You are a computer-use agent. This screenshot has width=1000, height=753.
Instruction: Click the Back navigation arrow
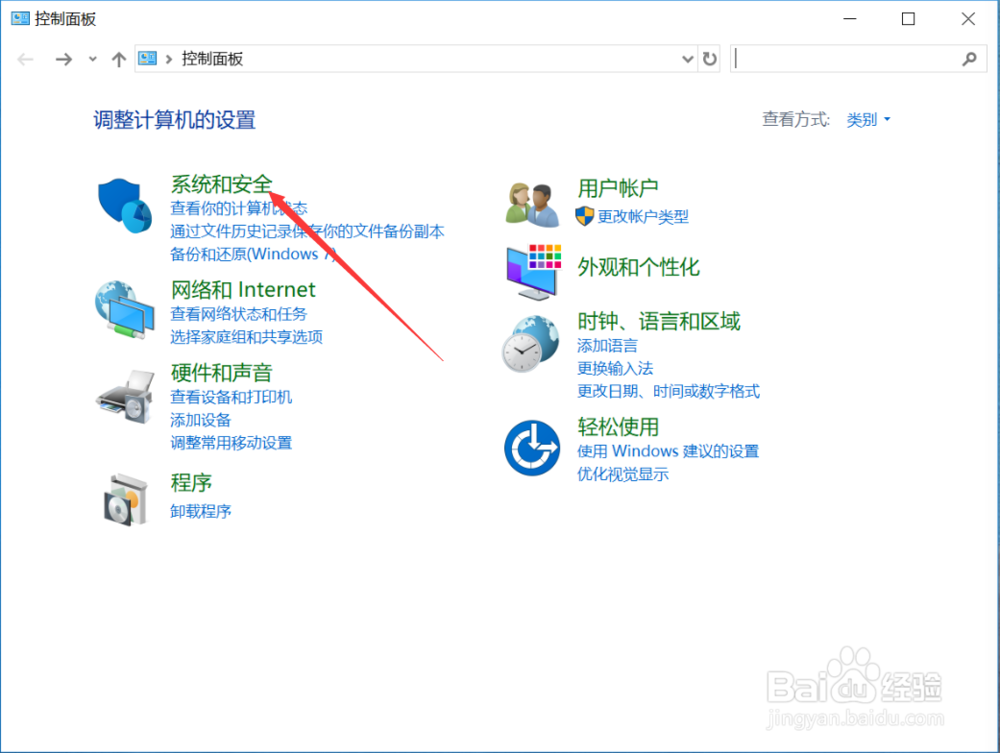[x=25, y=59]
